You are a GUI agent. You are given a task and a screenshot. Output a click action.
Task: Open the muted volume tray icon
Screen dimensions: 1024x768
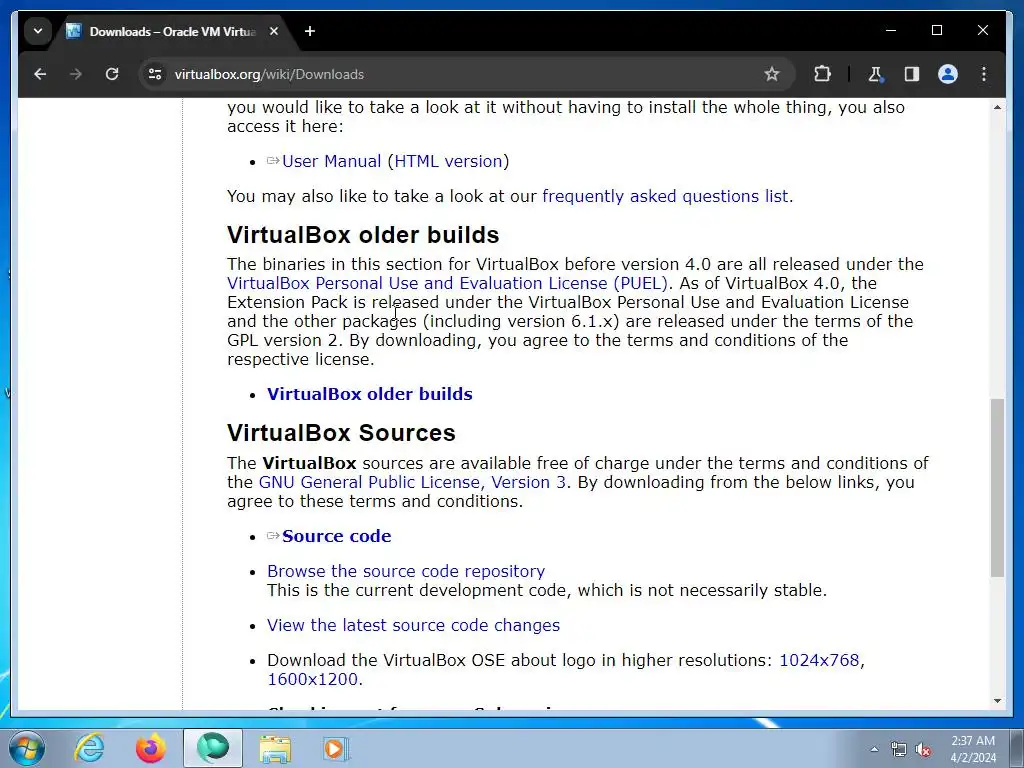pos(923,749)
